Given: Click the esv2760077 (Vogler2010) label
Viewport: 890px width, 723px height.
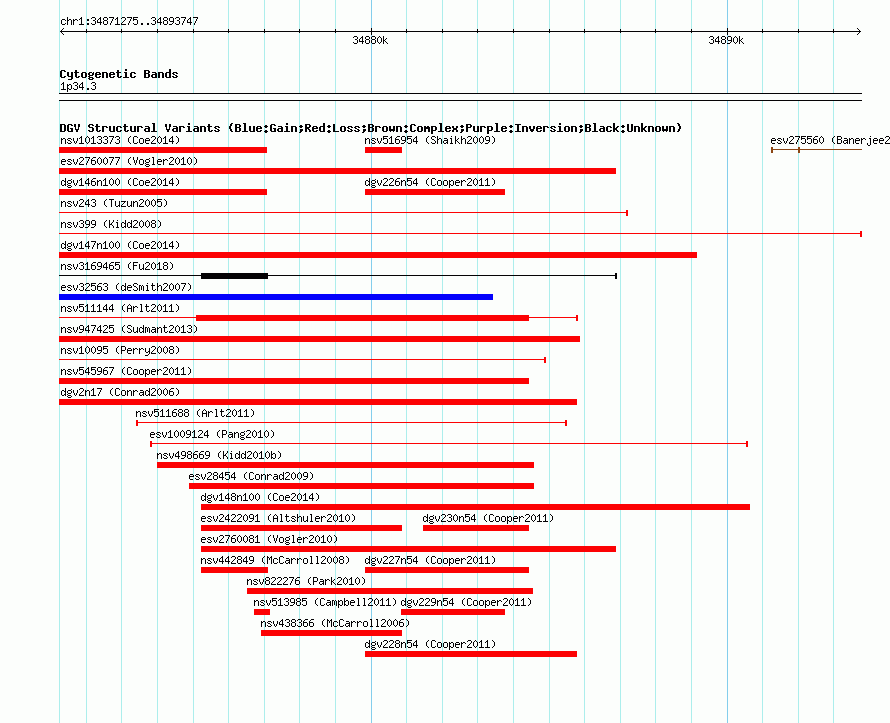Looking at the screenshot, I should click(129, 161).
